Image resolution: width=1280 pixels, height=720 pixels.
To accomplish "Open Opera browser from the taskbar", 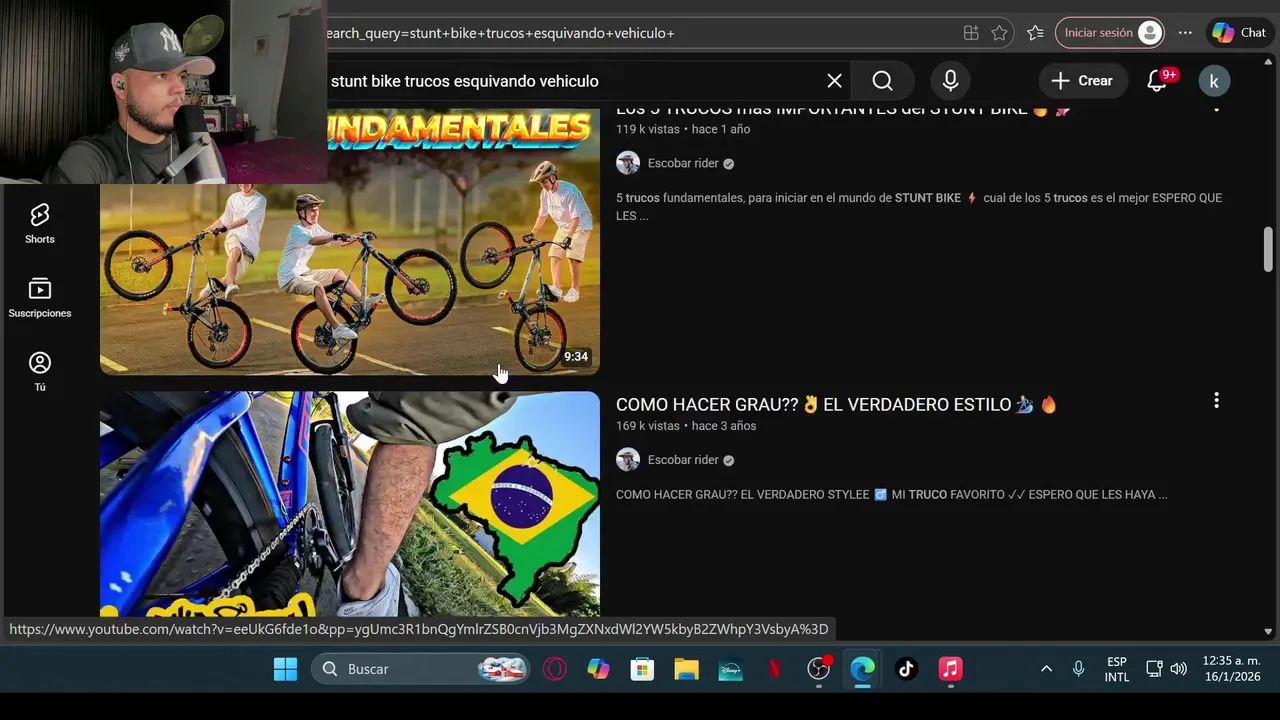I will tap(554, 669).
